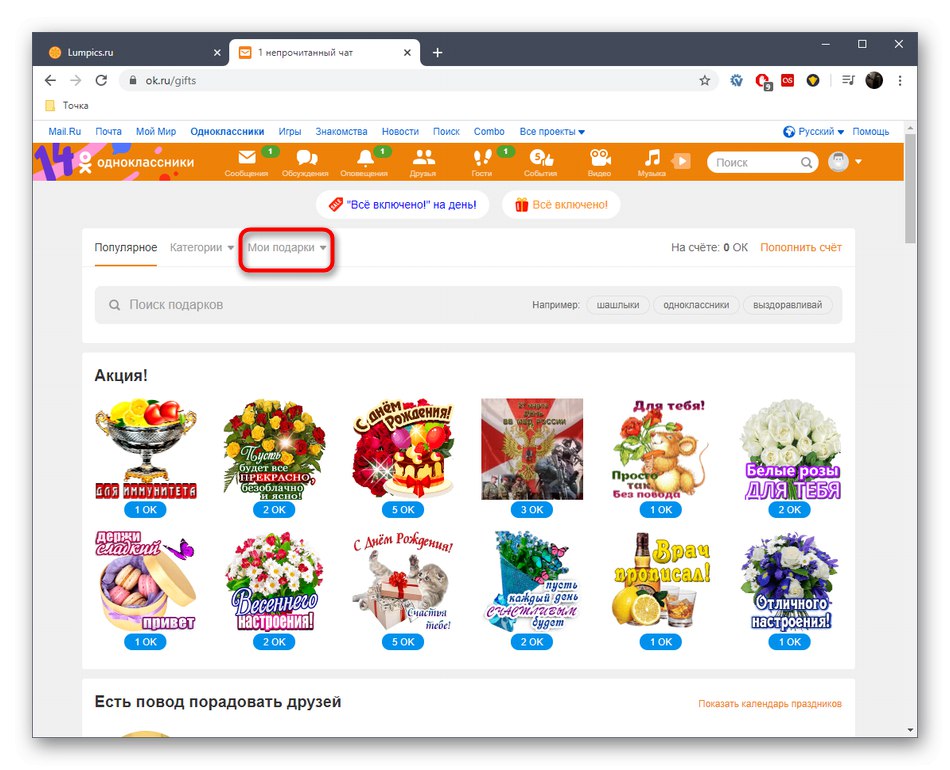This screenshot has height=770, width=950.
Task: Open the Гости footprints icon
Action: [482, 158]
